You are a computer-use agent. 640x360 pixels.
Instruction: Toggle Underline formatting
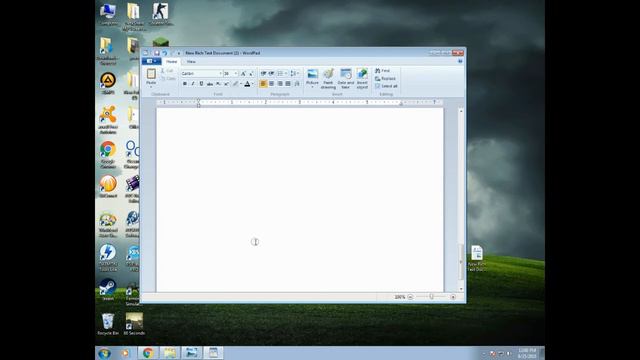[201, 84]
